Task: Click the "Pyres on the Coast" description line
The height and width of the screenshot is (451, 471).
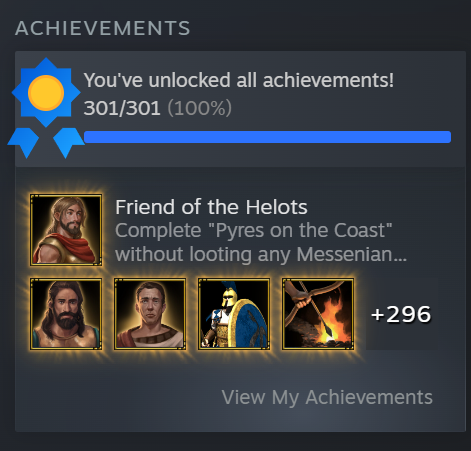Action: (x=254, y=231)
